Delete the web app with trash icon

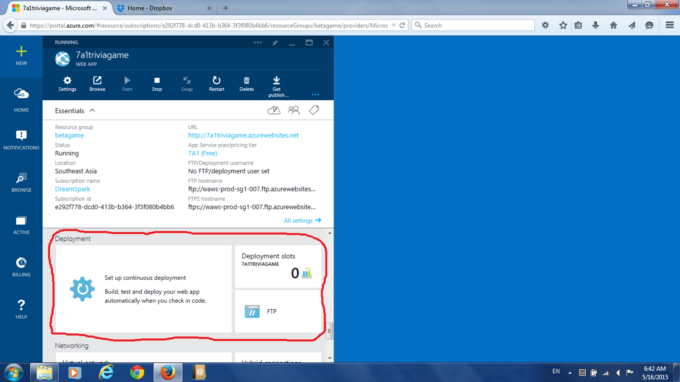click(246, 84)
